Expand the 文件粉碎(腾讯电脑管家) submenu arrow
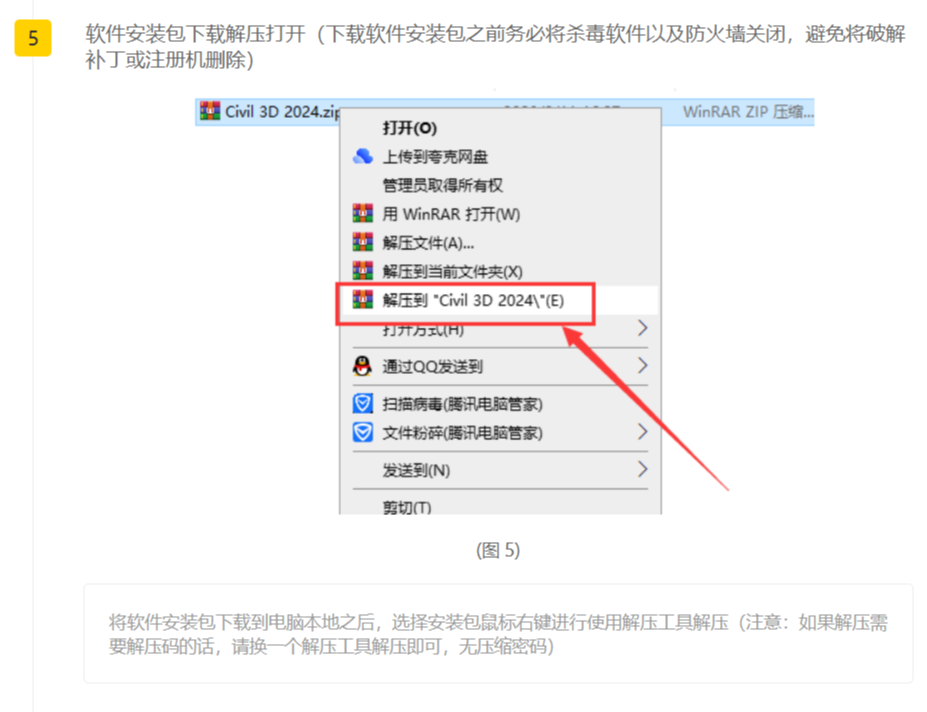This screenshot has width=927, height=712. tap(643, 432)
